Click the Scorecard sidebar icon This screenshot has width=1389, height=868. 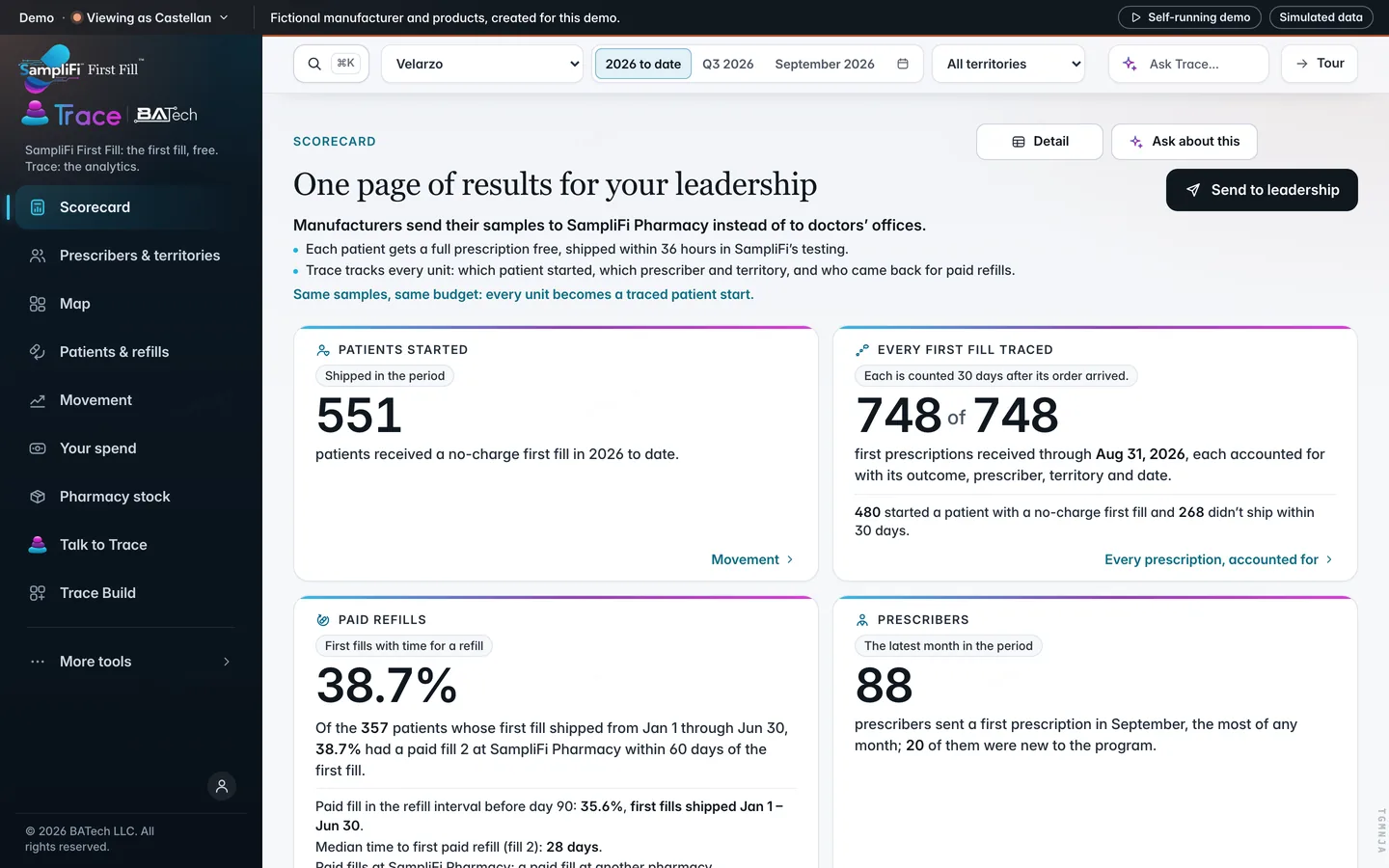coord(38,207)
